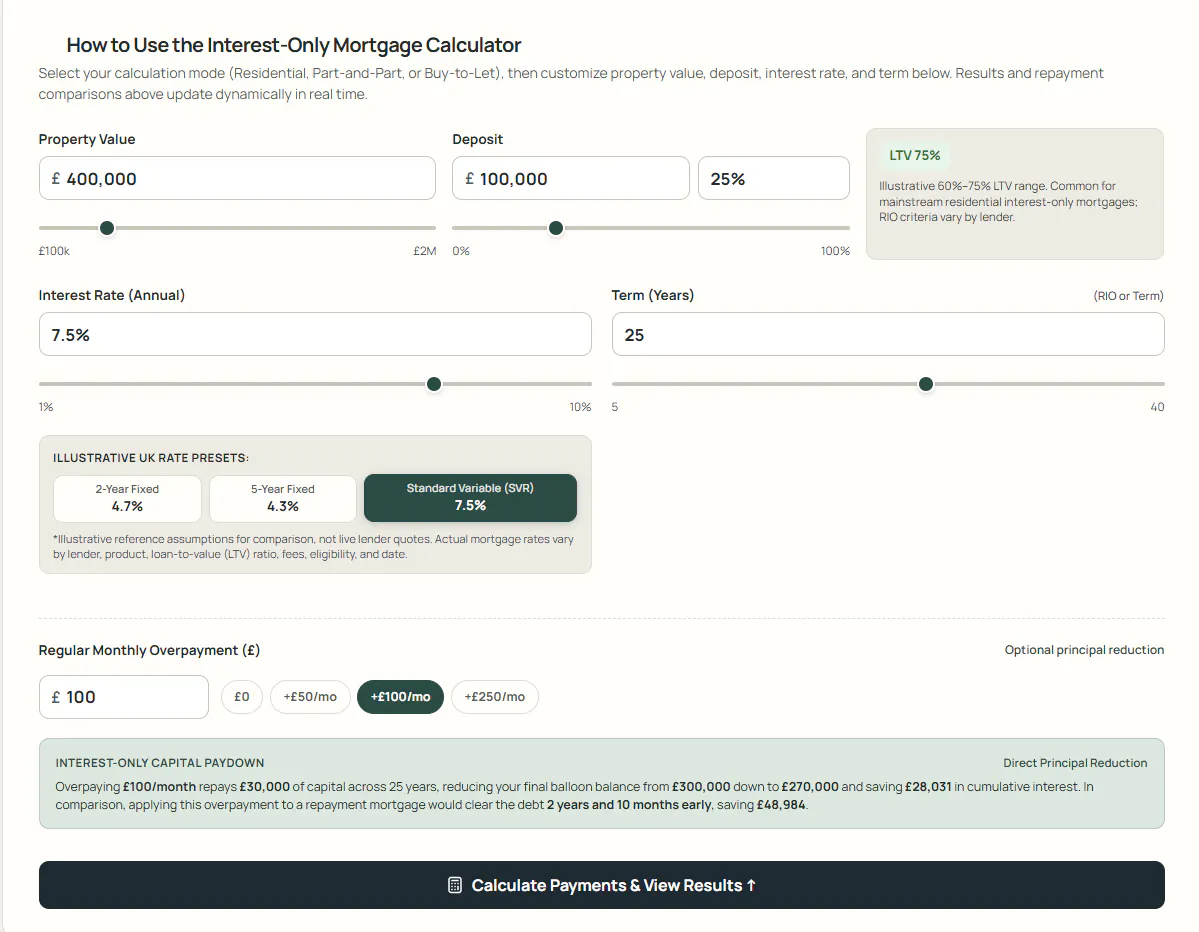This screenshot has width=1199, height=932.
Task: Click the "ILLUSTRATIVE UK RATE PRESETS:" label
Action: point(151,458)
